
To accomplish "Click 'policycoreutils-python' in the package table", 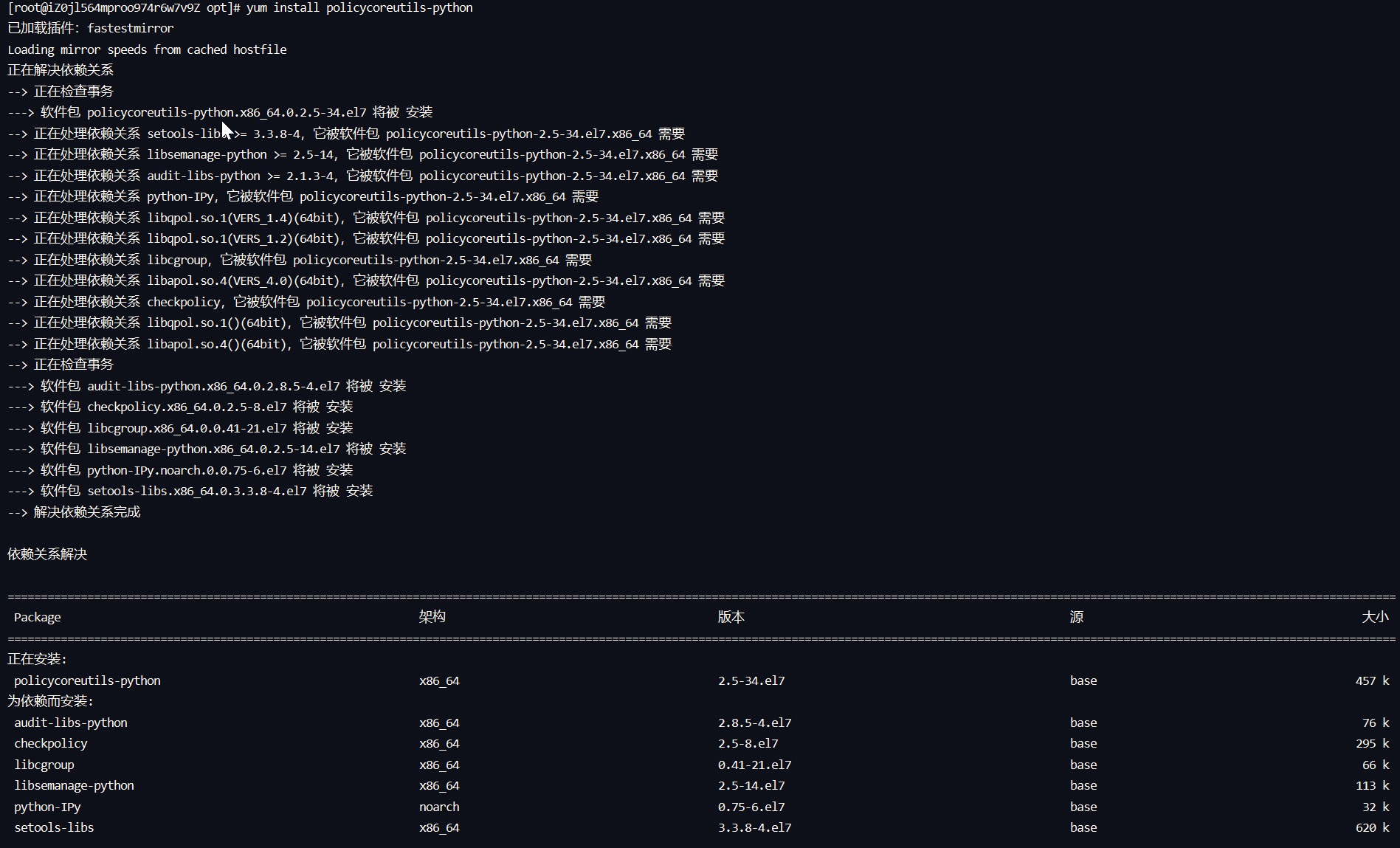I will tap(87, 680).
